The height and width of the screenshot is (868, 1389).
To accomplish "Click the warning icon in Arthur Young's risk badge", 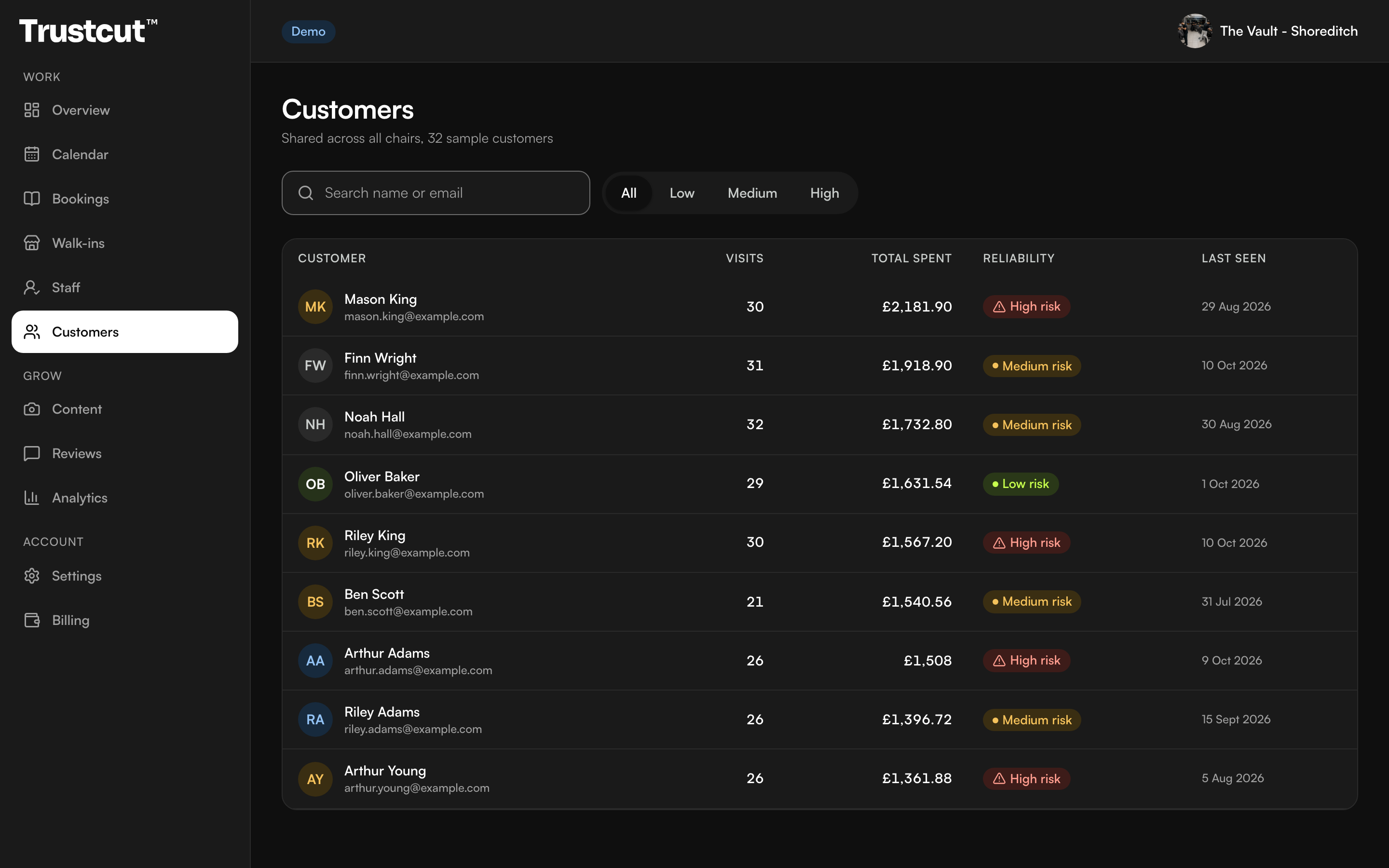I will [999, 778].
